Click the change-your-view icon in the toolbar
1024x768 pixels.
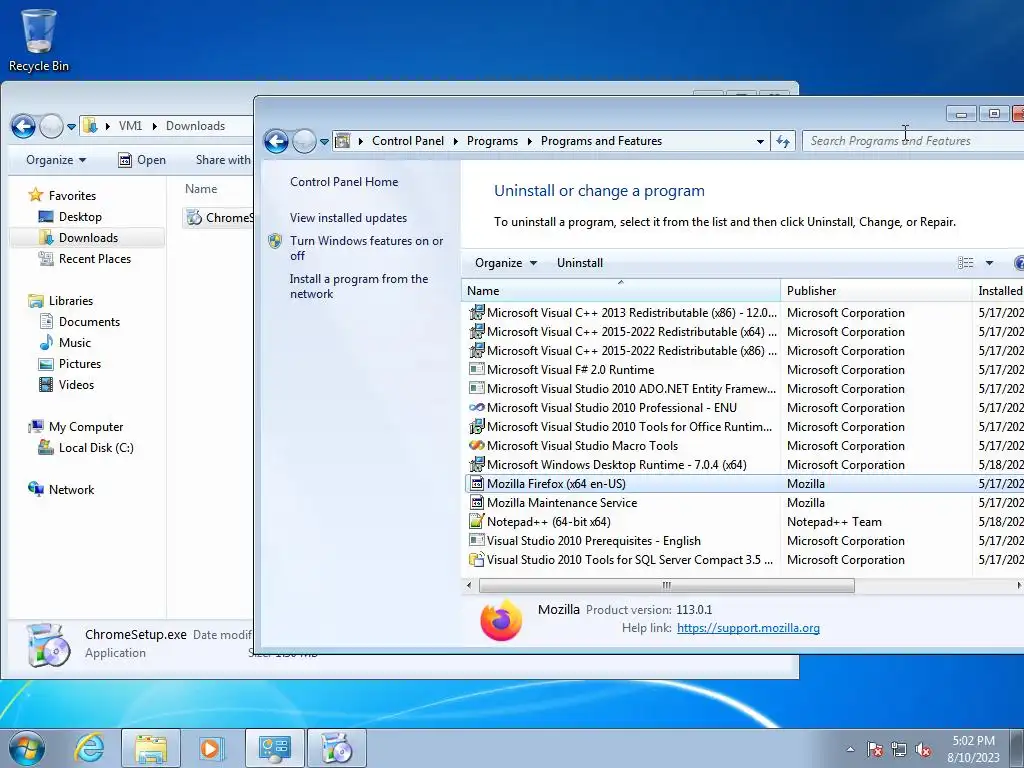point(965,263)
